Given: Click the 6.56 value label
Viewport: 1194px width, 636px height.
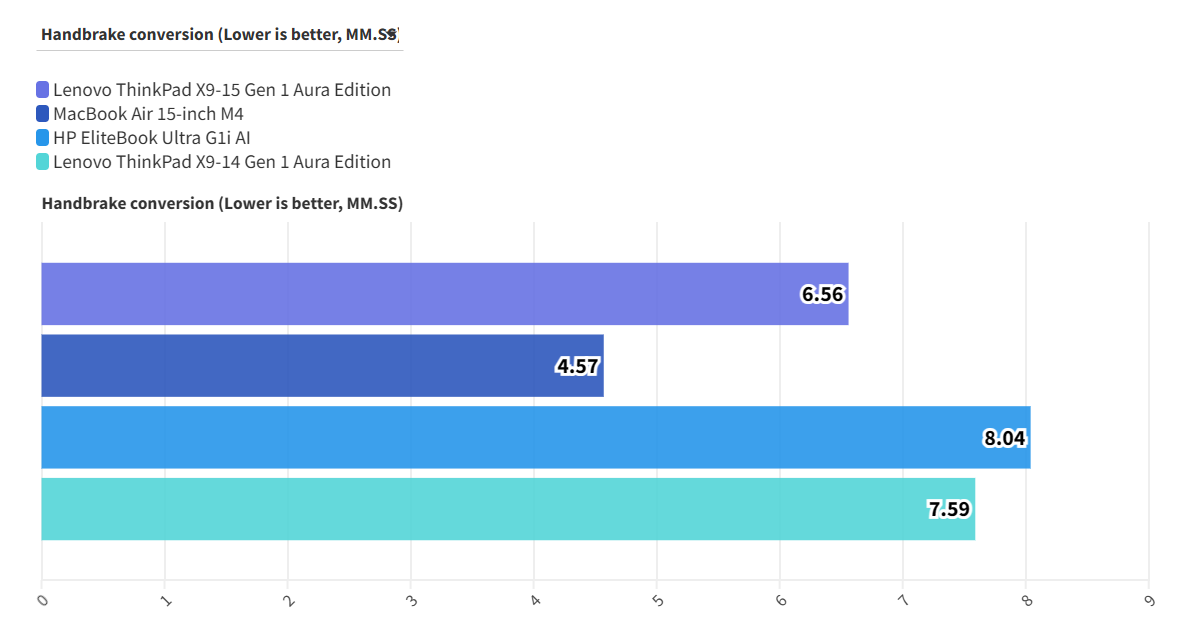Looking at the screenshot, I should tap(822, 294).
